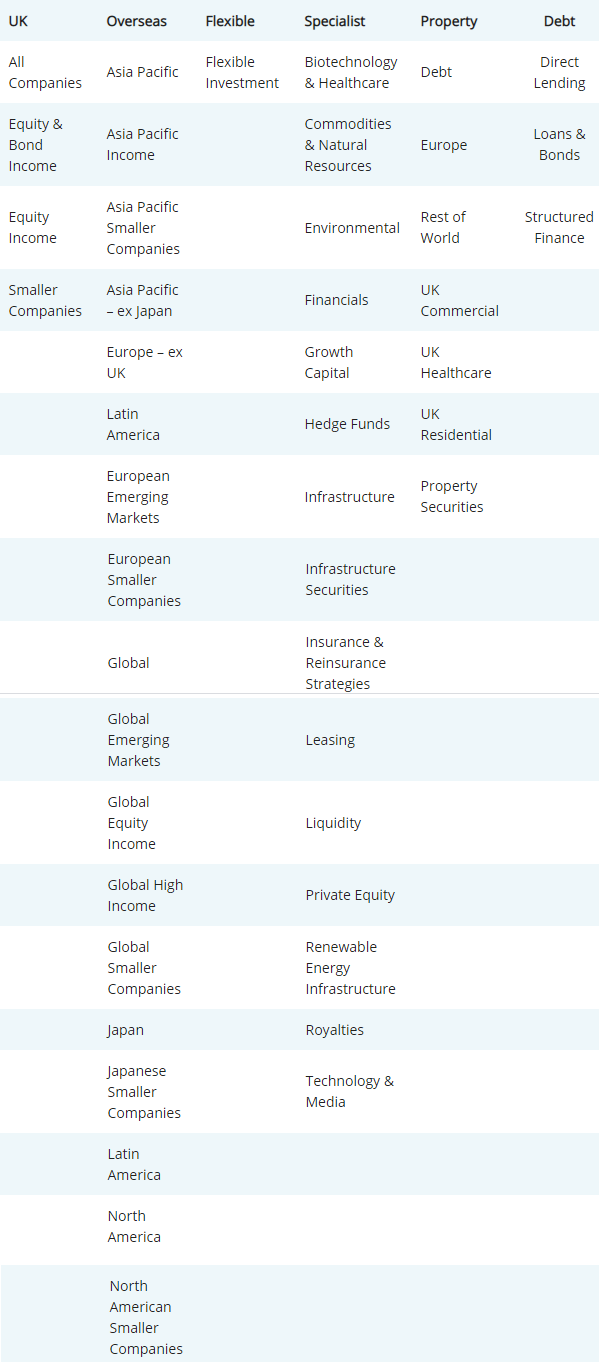Select Flexible Investment sector
The image size is (599, 1372).
tap(242, 72)
